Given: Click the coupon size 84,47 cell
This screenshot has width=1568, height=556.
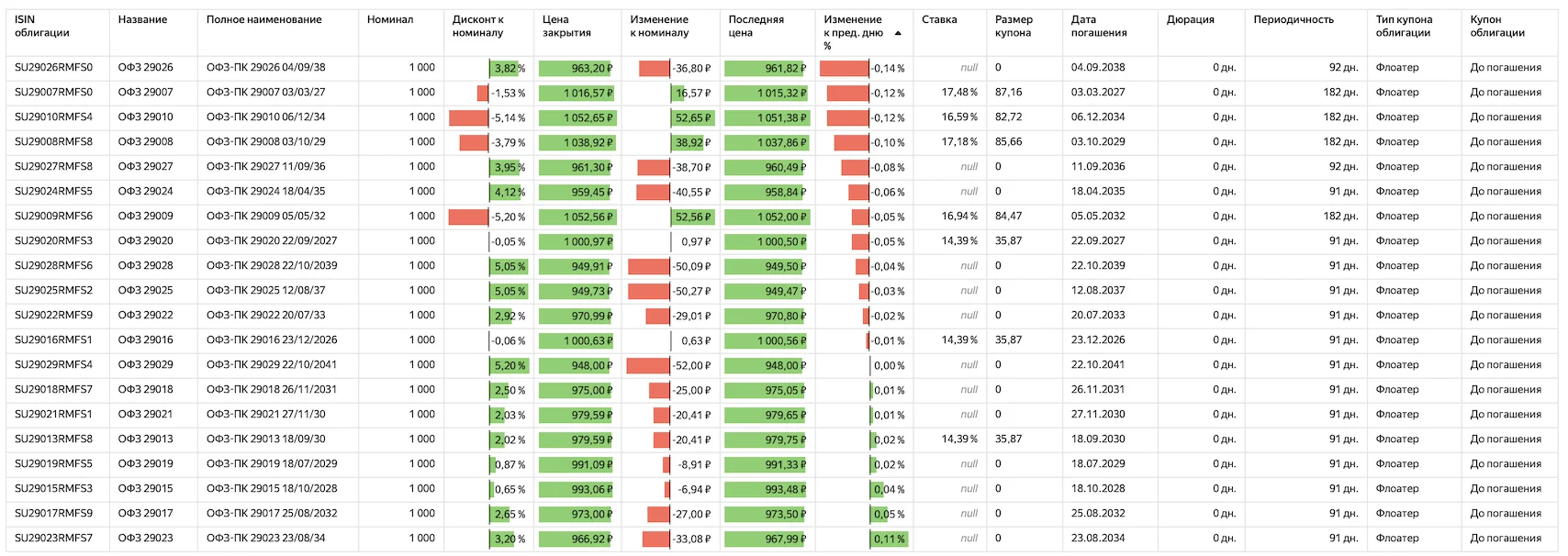Looking at the screenshot, I should point(1008,216).
